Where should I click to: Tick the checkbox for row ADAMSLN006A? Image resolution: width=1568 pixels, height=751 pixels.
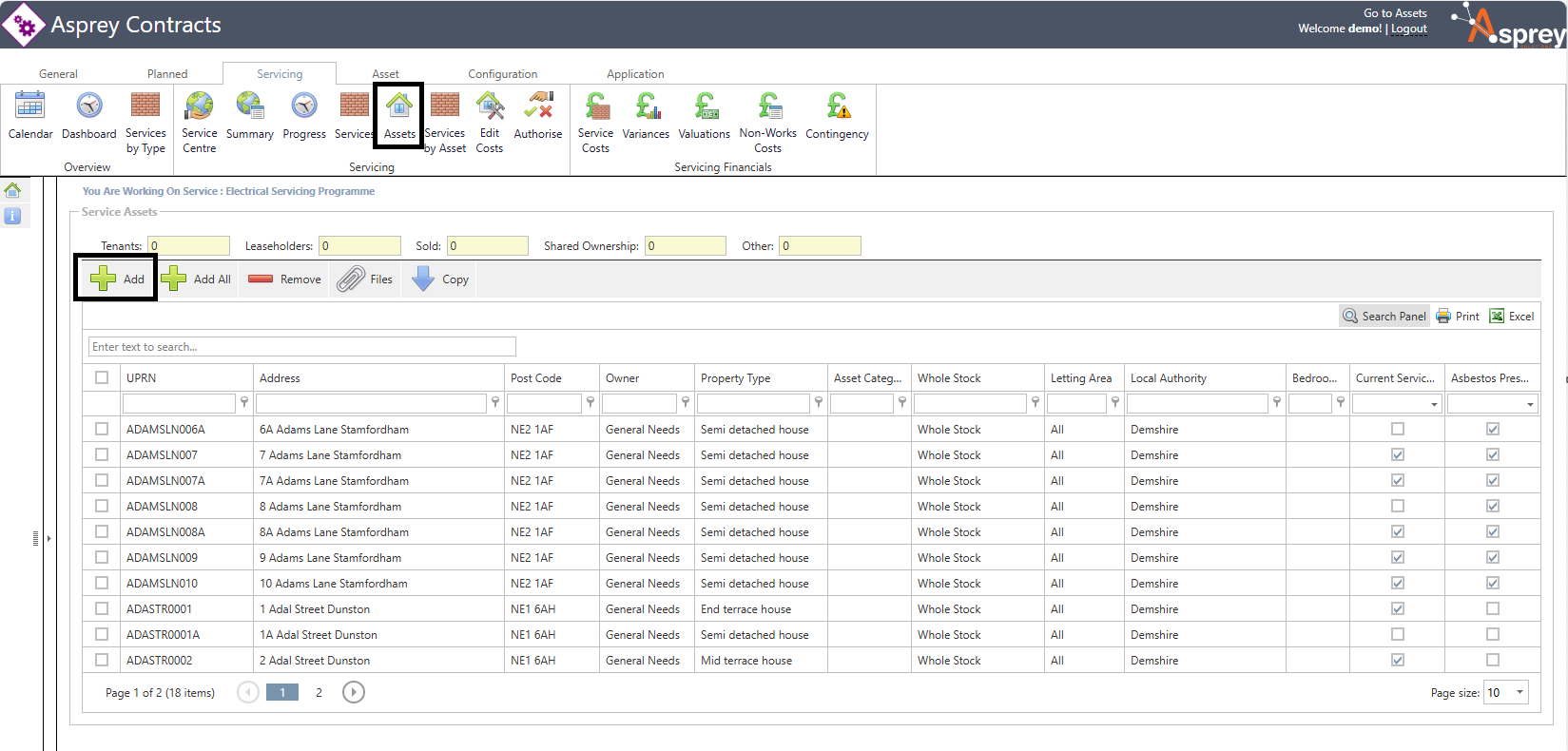pyautogui.click(x=102, y=430)
